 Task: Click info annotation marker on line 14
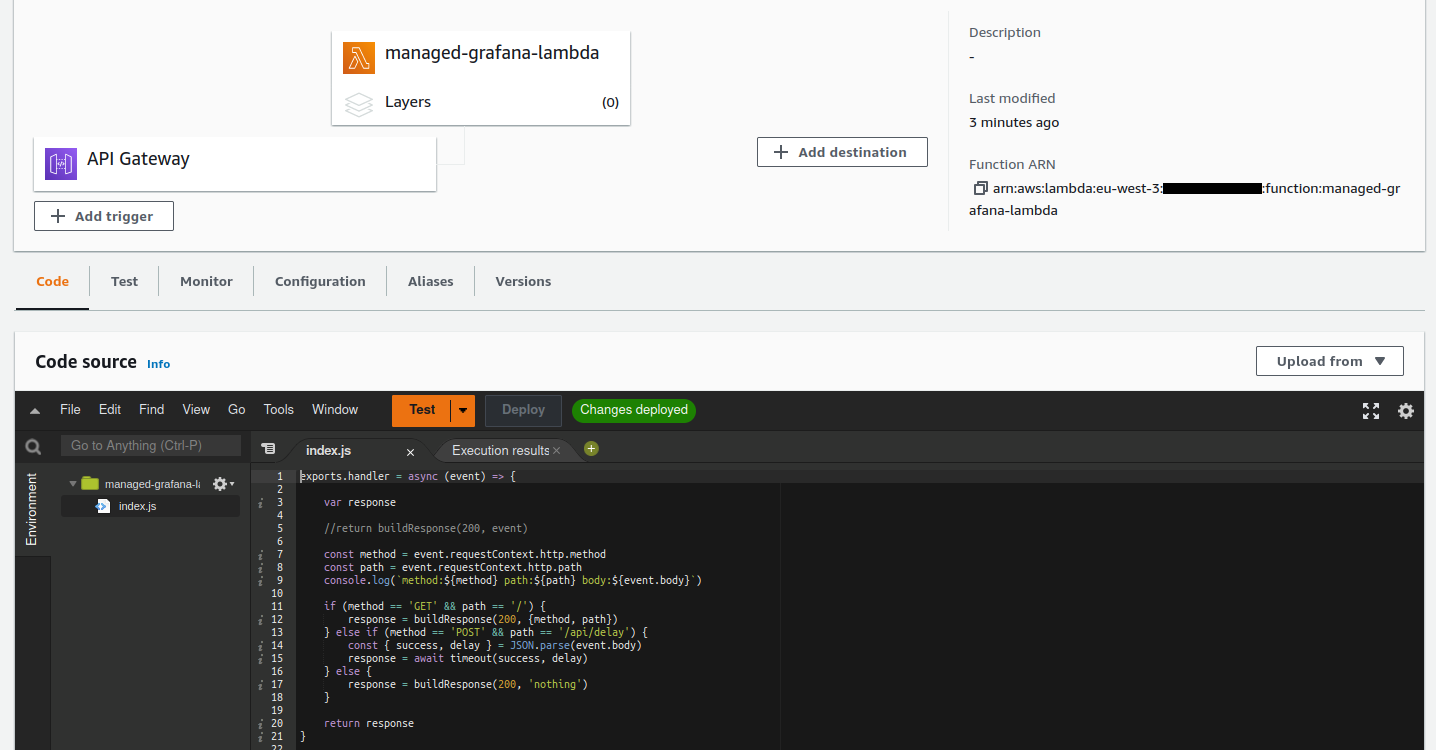pos(260,646)
